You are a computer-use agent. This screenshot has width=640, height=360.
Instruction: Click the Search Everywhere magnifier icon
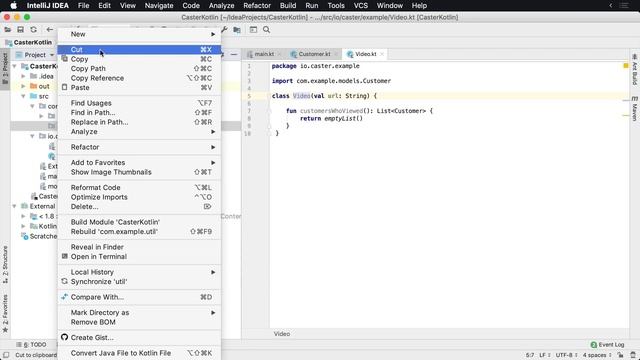267,29
